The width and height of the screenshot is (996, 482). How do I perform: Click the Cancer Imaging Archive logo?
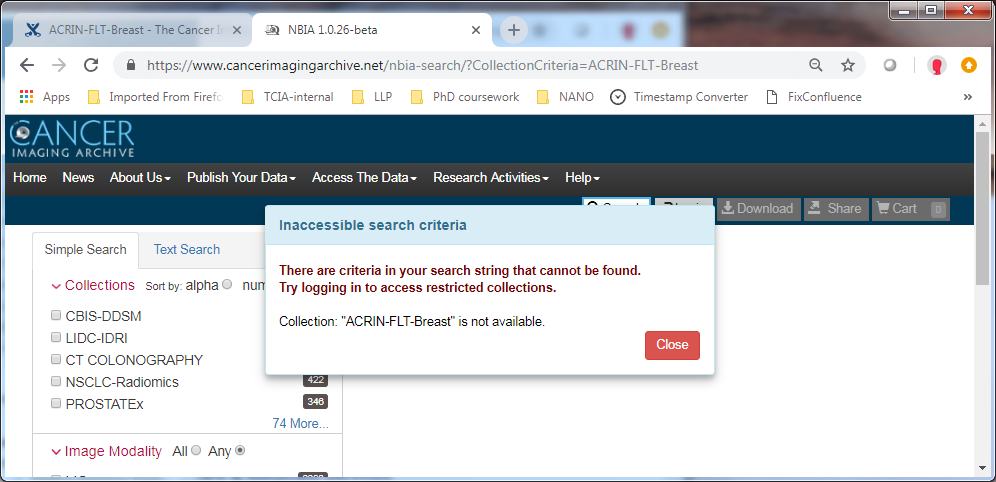[x=72, y=138]
